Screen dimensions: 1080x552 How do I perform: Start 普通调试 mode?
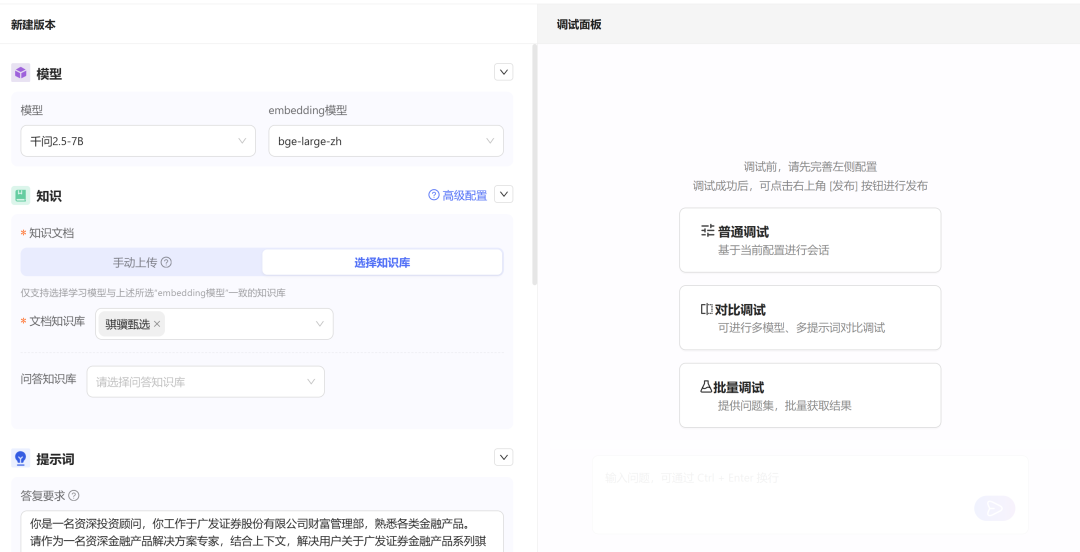pyautogui.click(x=810, y=241)
